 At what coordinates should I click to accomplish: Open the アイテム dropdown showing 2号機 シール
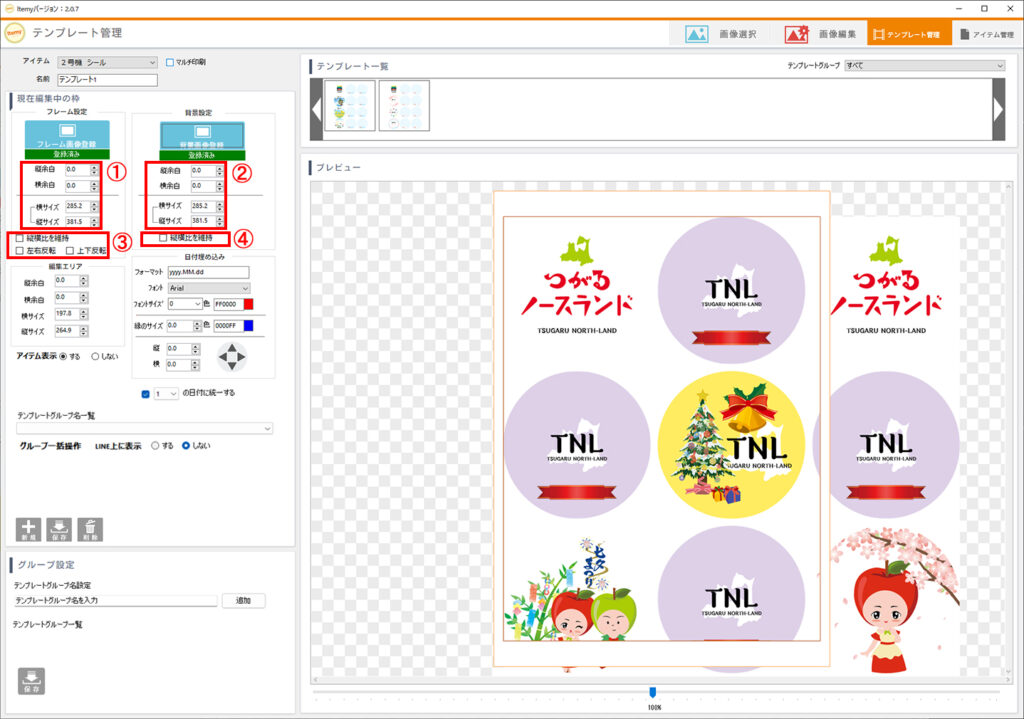[107, 62]
